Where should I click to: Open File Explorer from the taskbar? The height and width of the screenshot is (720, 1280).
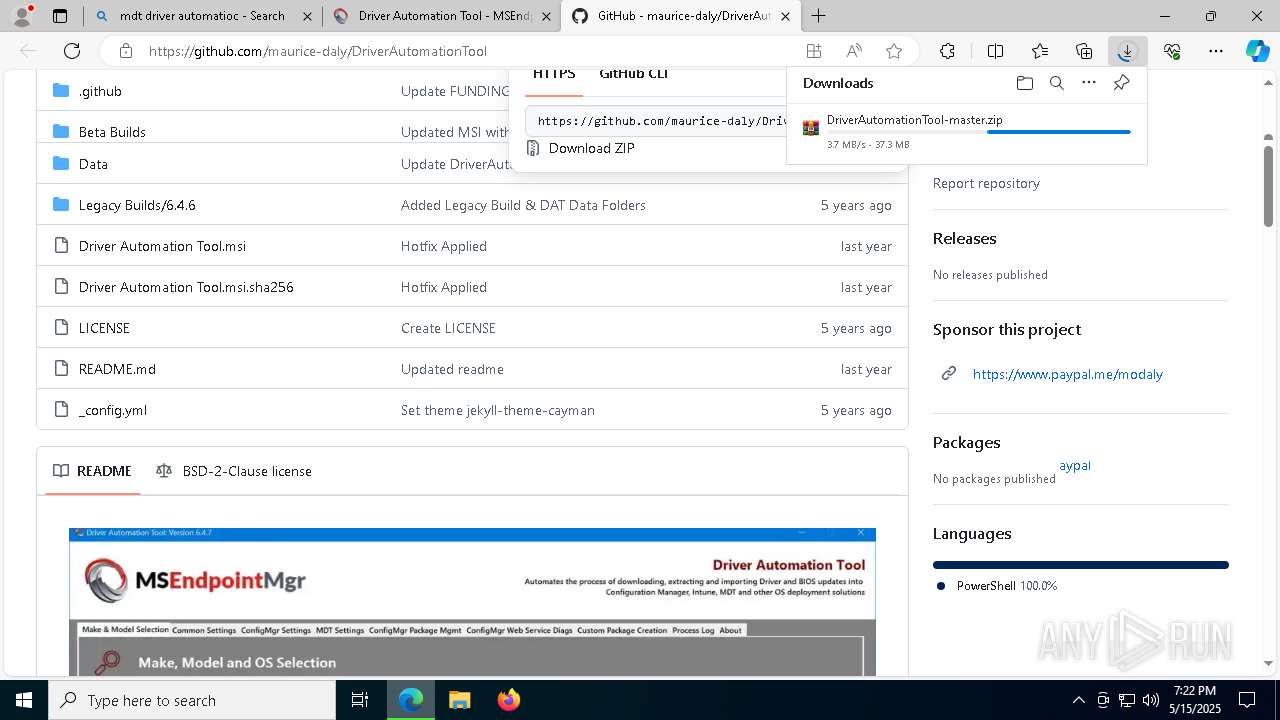[459, 700]
